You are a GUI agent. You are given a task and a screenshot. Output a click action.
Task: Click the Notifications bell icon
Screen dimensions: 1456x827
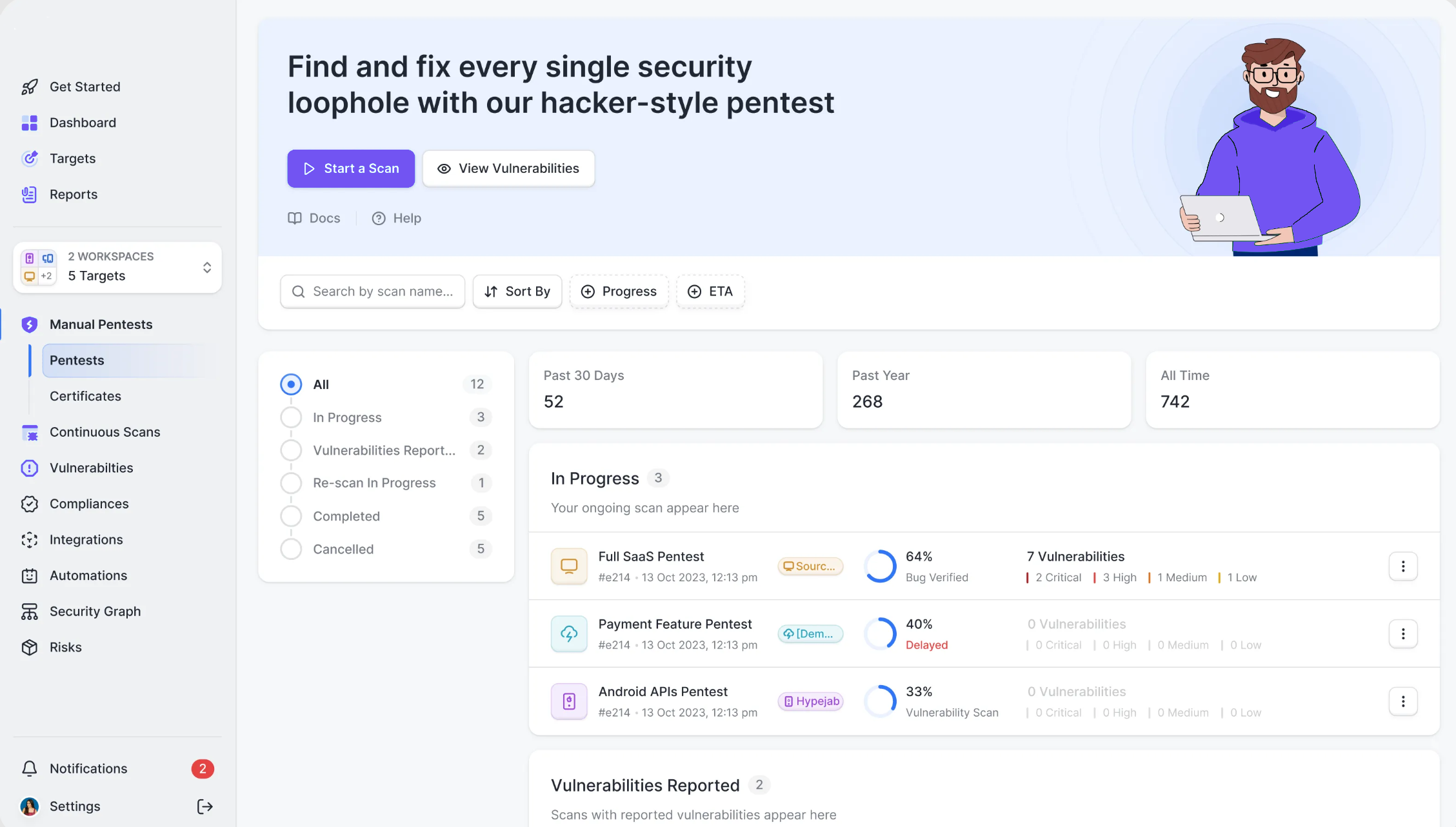(30, 768)
